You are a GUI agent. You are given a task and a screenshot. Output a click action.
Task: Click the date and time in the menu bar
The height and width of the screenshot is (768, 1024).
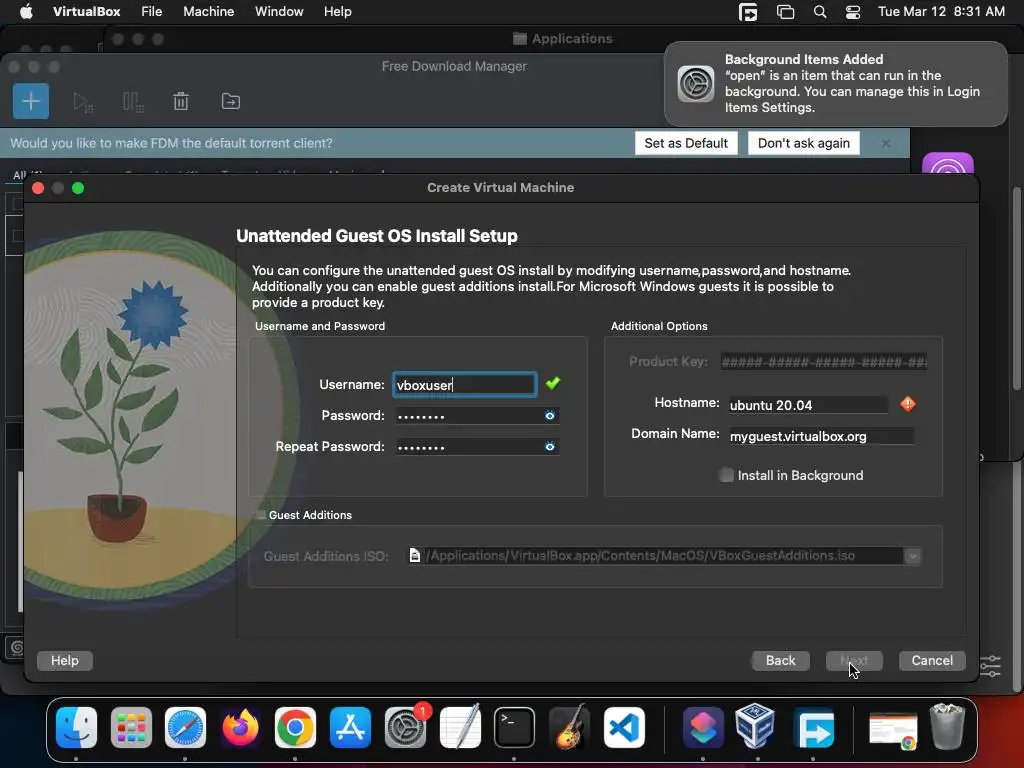(x=941, y=12)
